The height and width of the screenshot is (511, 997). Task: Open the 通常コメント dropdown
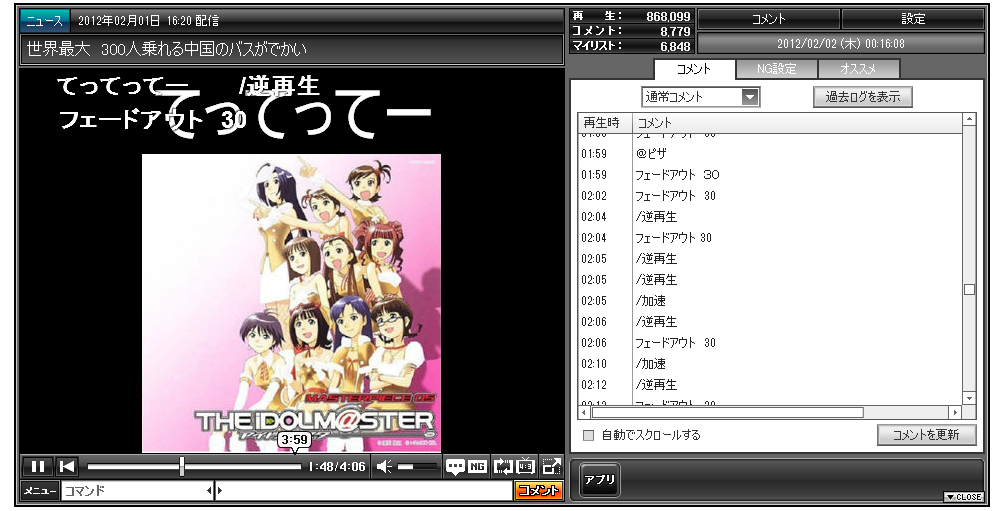coord(700,97)
